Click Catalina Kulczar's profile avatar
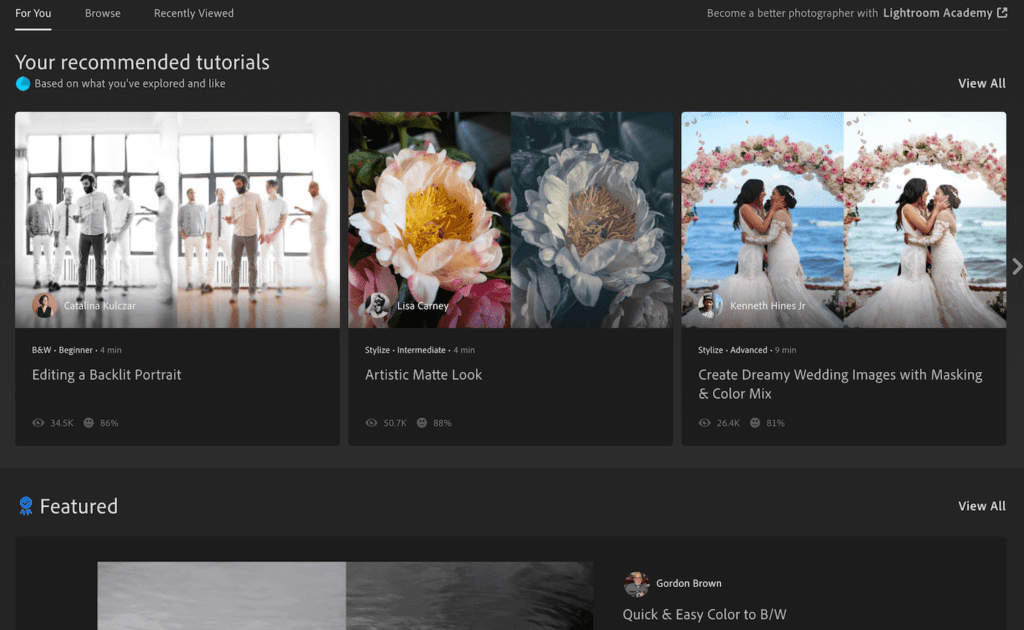The width and height of the screenshot is (1024, 630). click(x=44, y=305)
